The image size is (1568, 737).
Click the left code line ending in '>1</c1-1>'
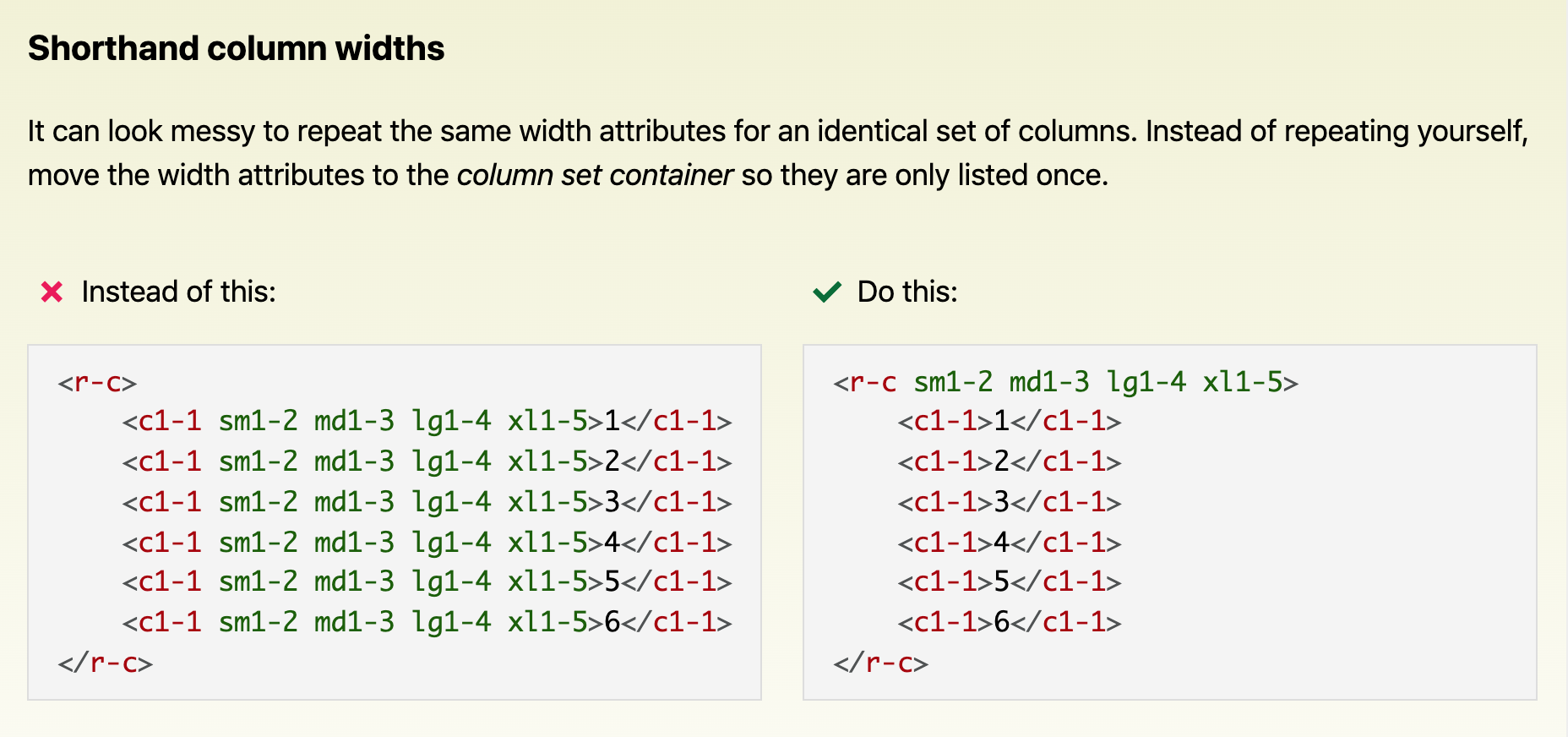[427, 421]
